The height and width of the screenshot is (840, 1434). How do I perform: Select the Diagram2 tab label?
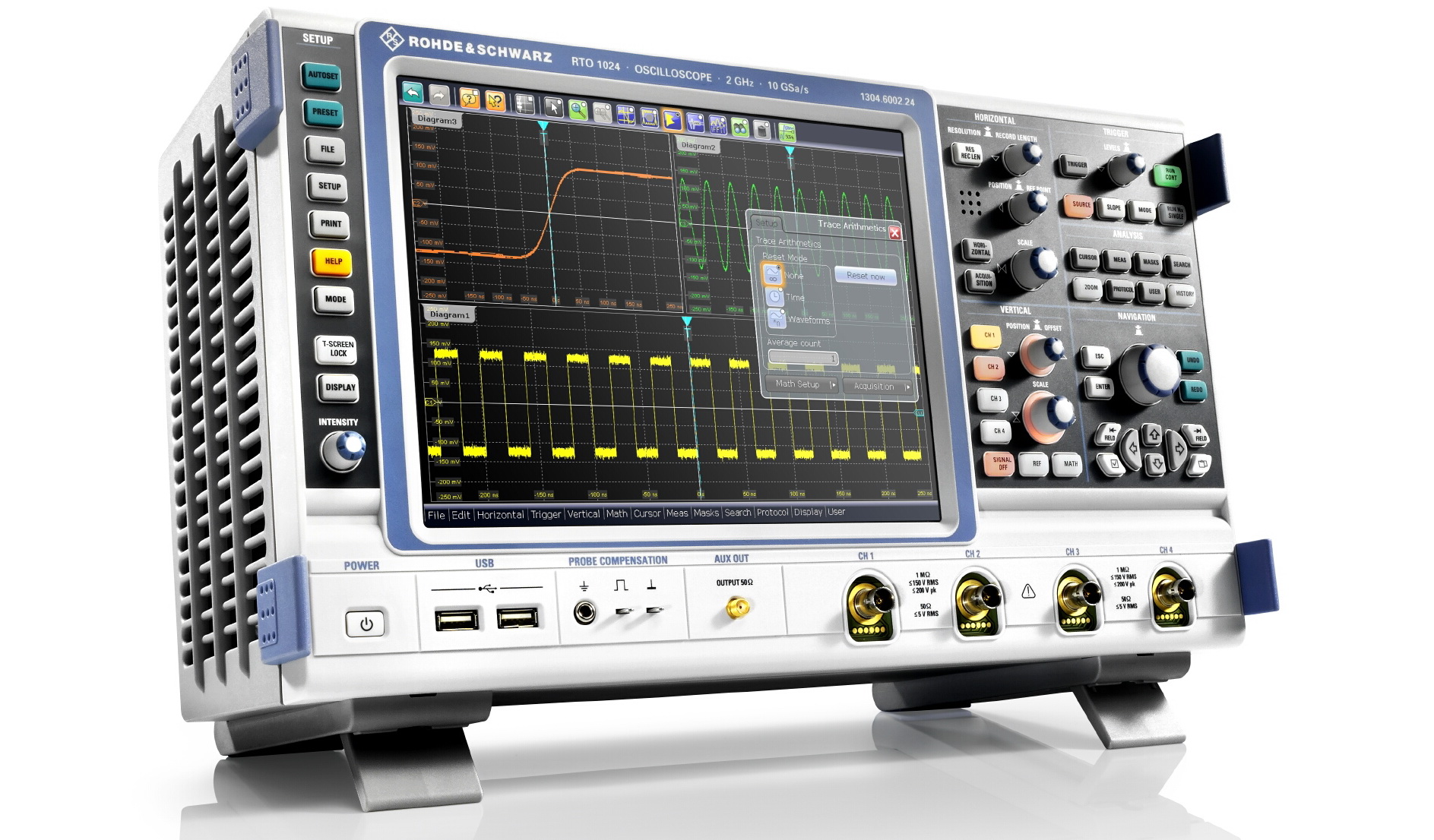(698, 146)
